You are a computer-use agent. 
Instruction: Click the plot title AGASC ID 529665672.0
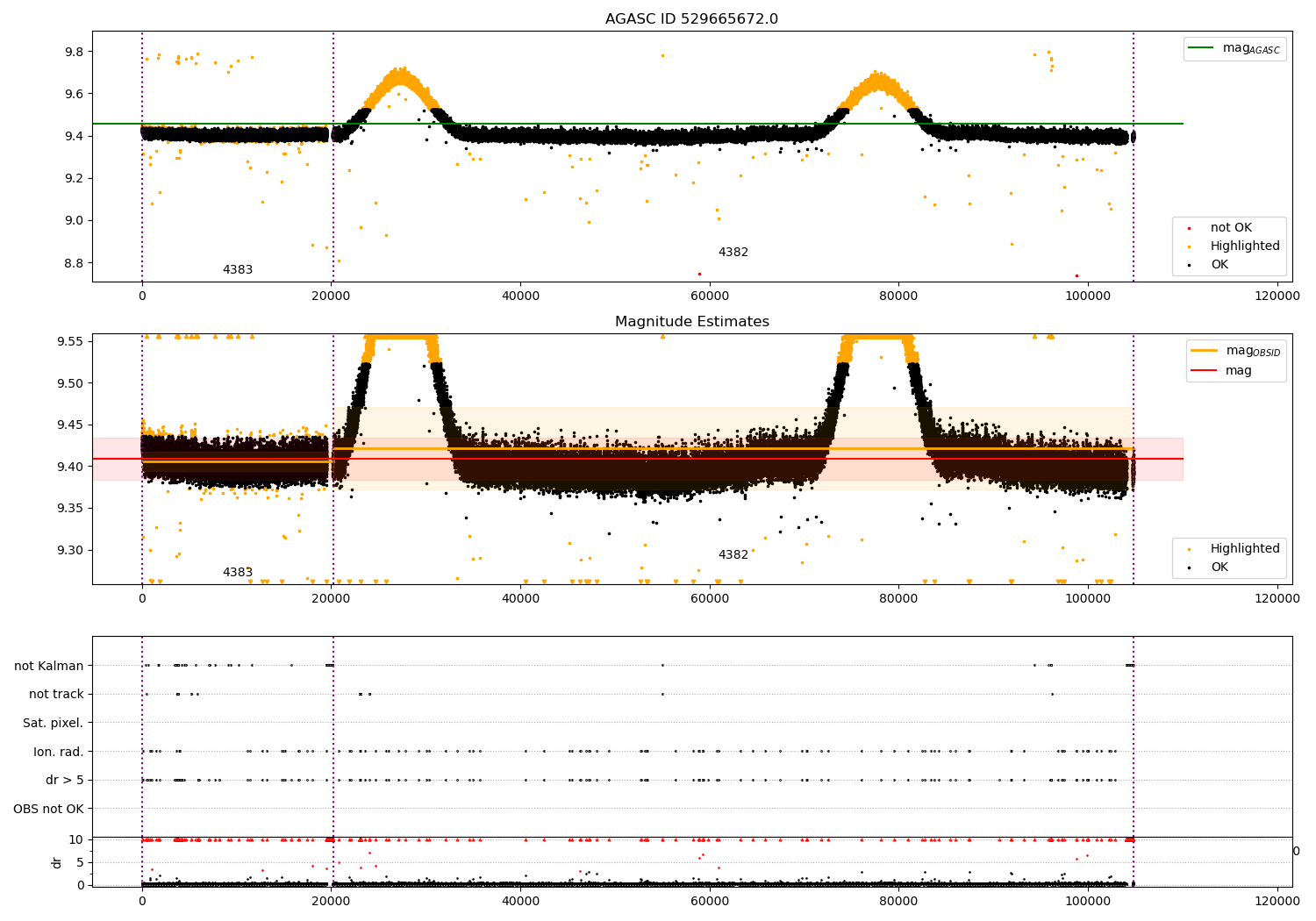click(691, 19)
